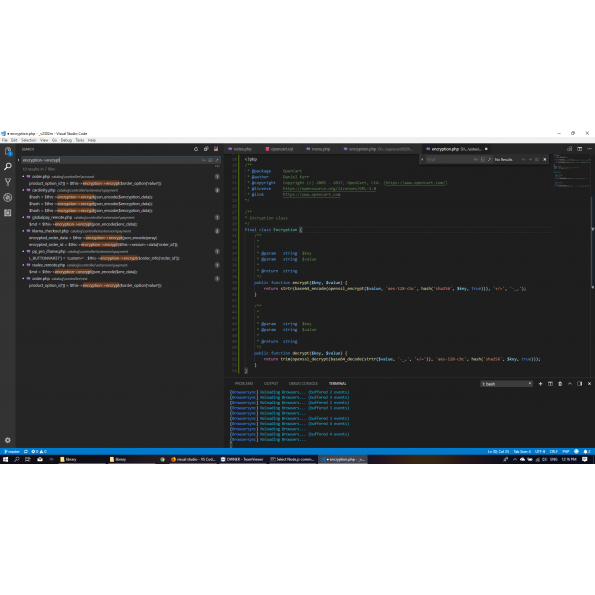Viewport: 595px width, 595px height.
Task: Go to previous match in find widget
Action: point(523,159)
